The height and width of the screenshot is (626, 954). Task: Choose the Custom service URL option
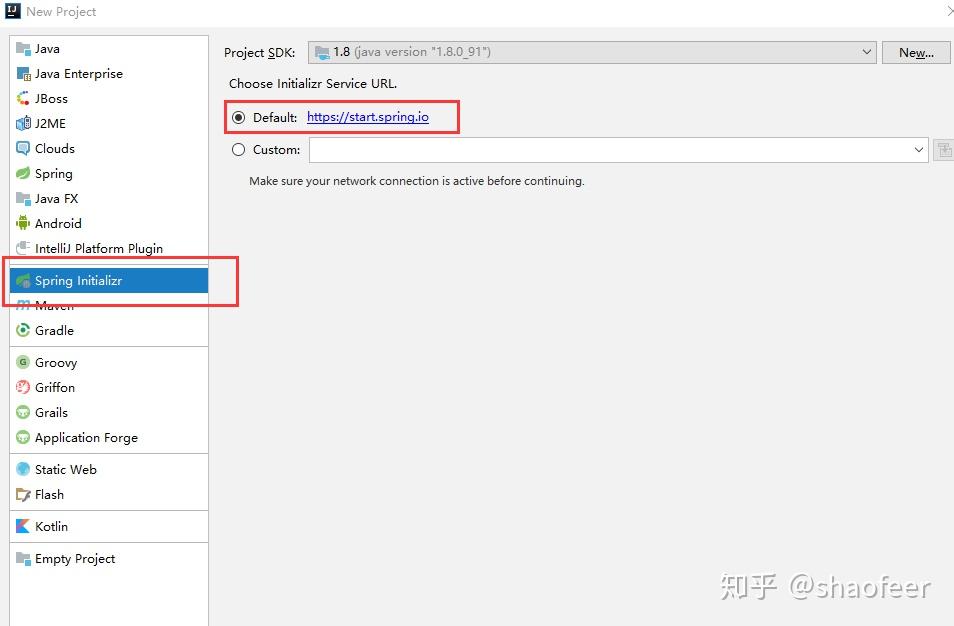click(x=238, y=150)
